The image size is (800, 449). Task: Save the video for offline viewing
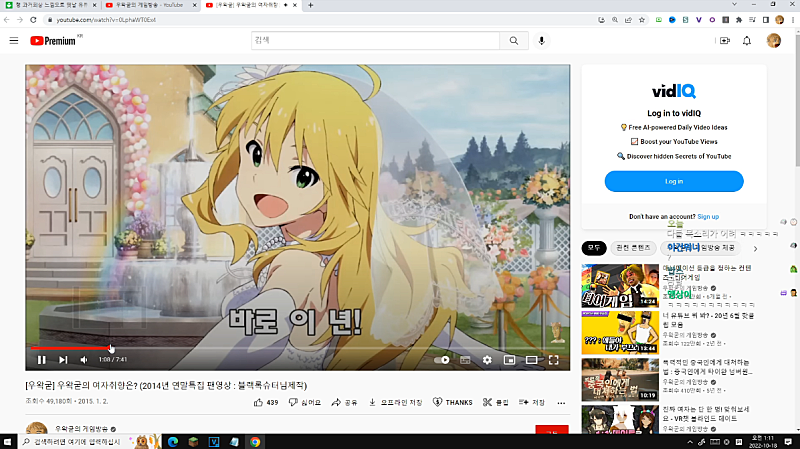click(x=395, y=403)
